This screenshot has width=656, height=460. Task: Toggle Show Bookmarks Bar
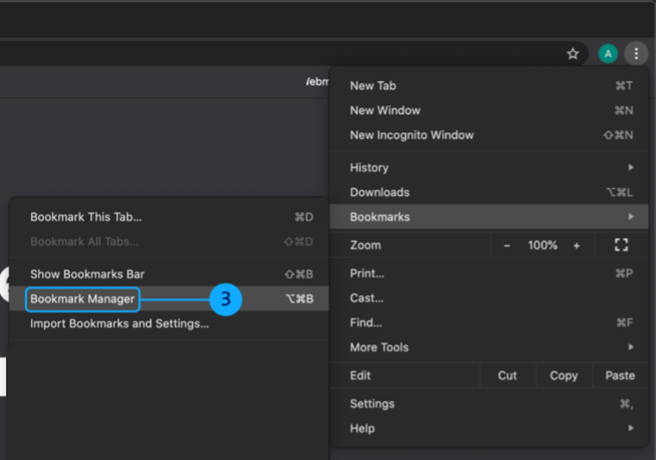(x=87, y=274)
